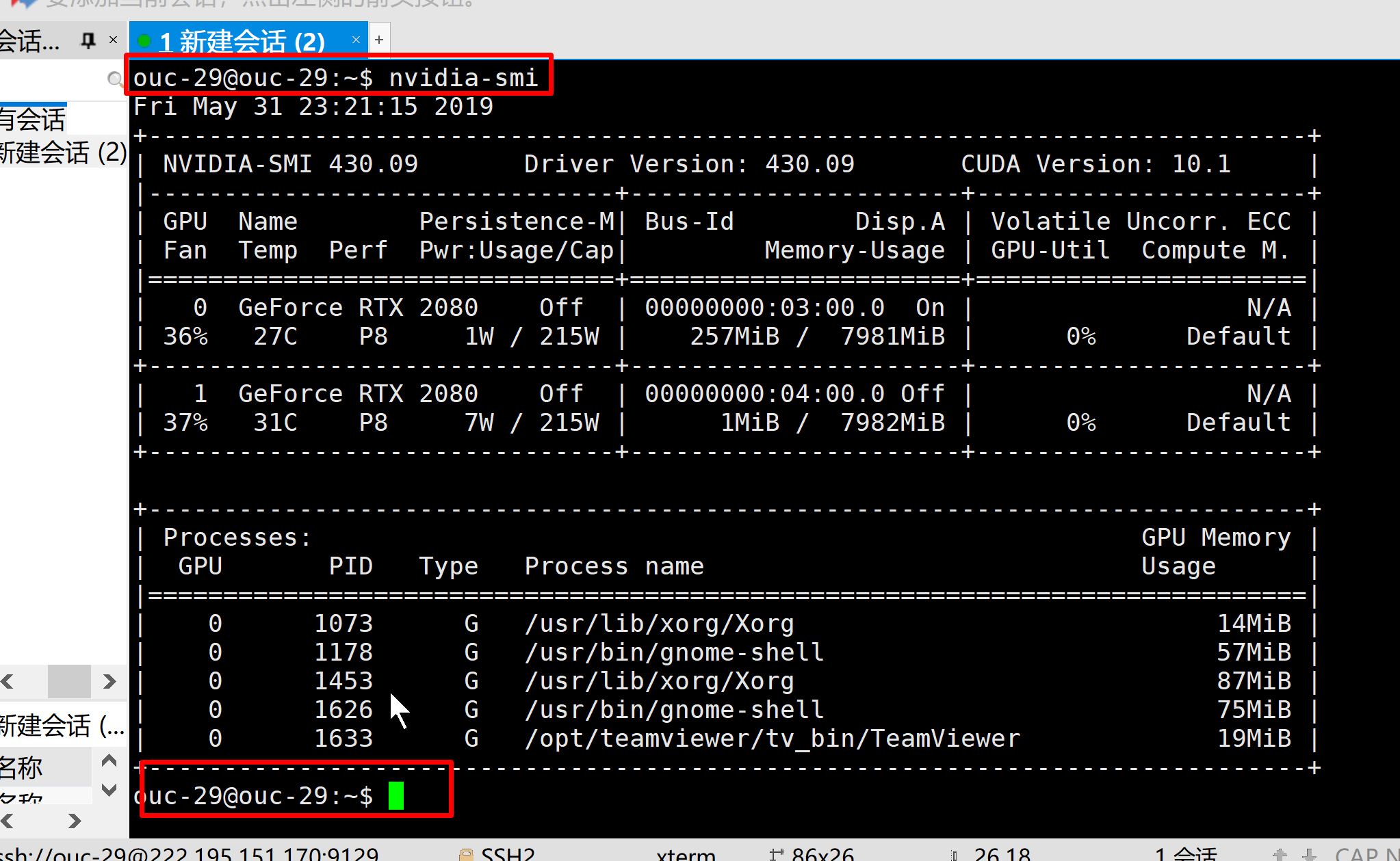Click the down arrow in status bar
Image resolution: width=1400 pixels, height=861 pixels.
point(1309,854)
